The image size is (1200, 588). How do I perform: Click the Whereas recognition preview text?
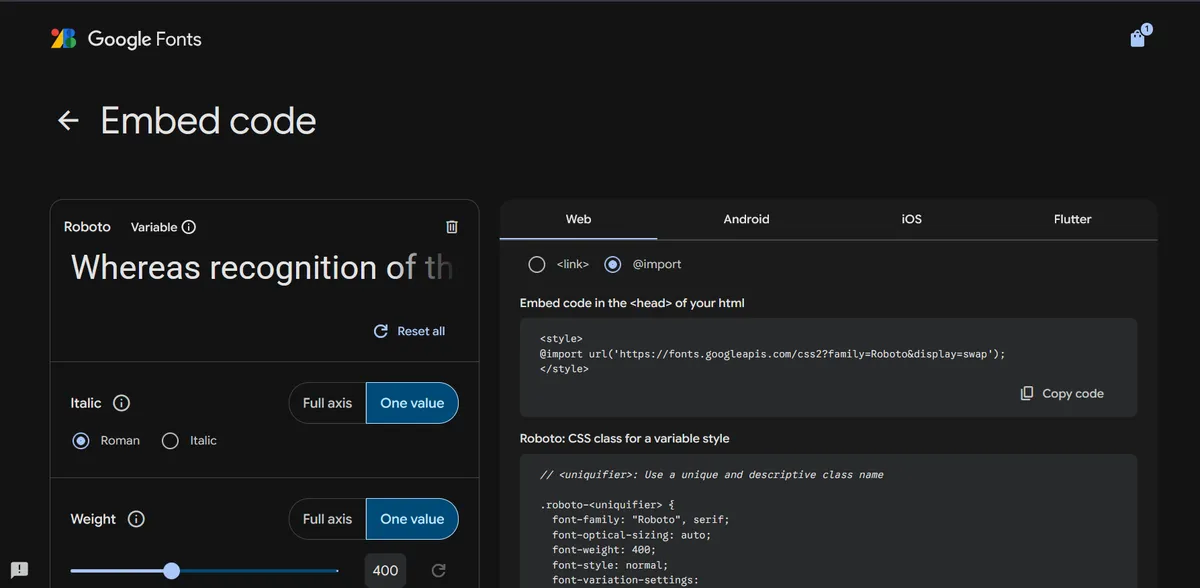262,268
